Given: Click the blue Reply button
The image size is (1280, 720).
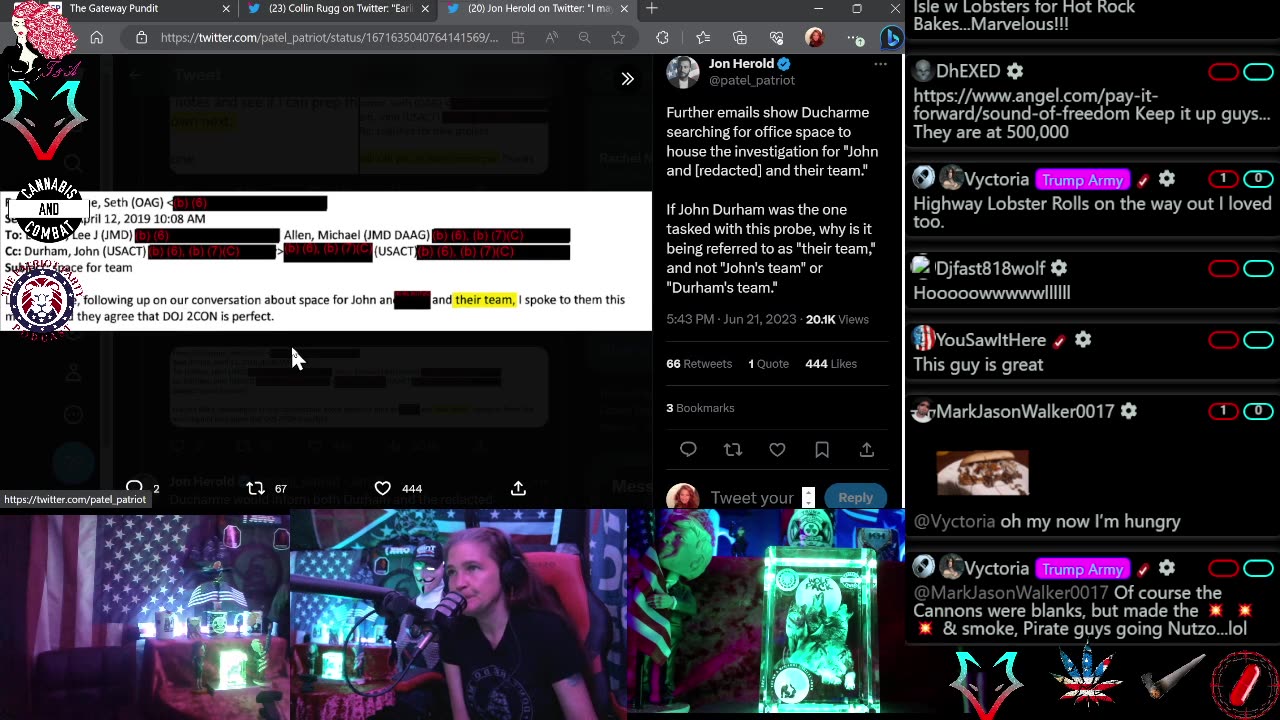Looking at the screenshot, I should click(x=855, y=497).
